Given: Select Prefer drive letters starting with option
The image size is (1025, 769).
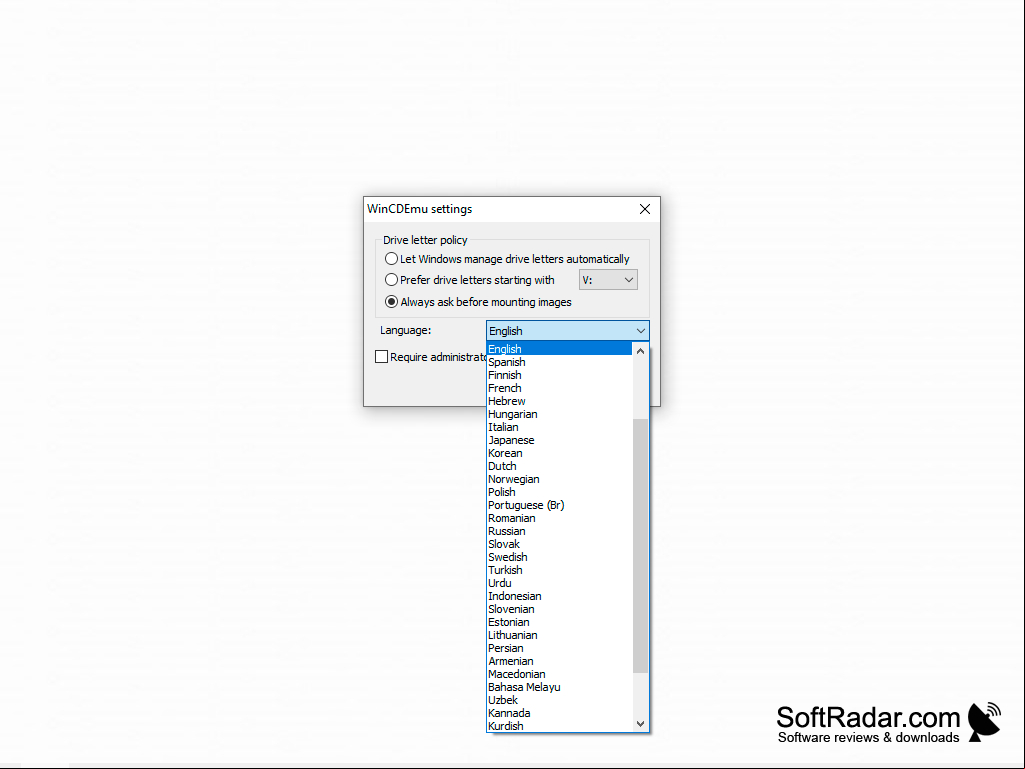Looking at the screenshot, I should (469, 280).
